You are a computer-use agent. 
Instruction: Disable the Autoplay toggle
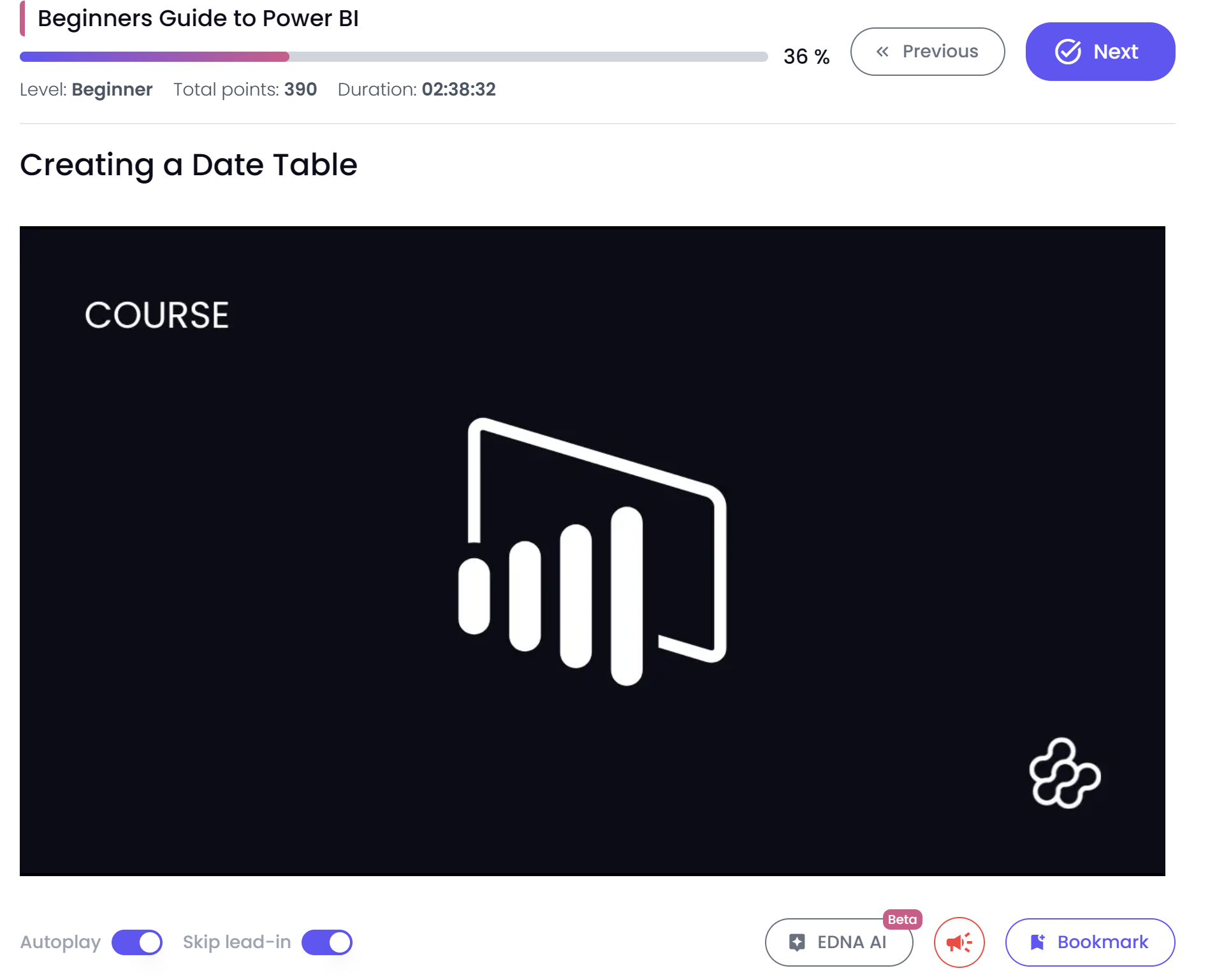point(137,942)
